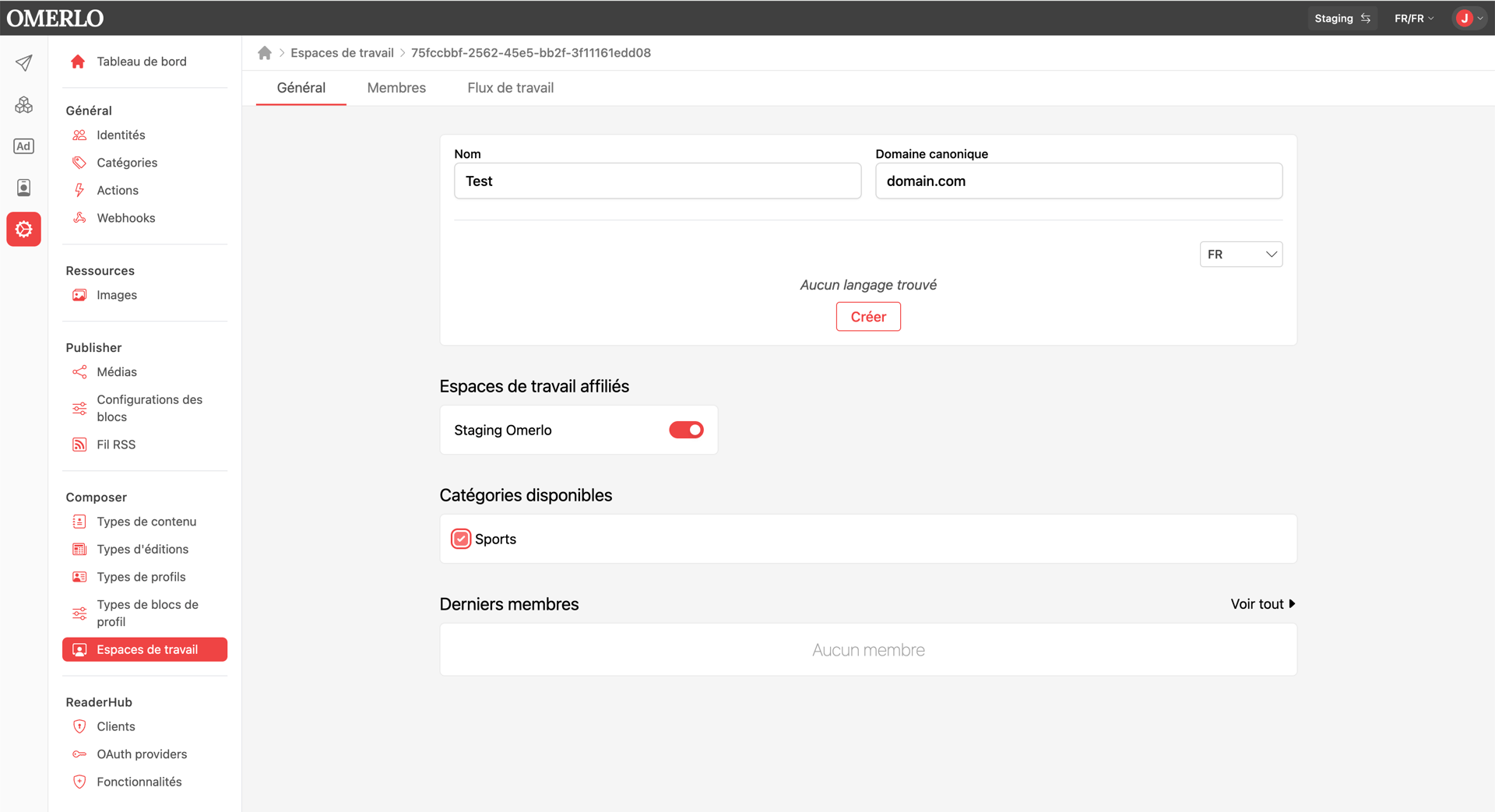Click the Types de profils card icon

[x=79, y=577]
